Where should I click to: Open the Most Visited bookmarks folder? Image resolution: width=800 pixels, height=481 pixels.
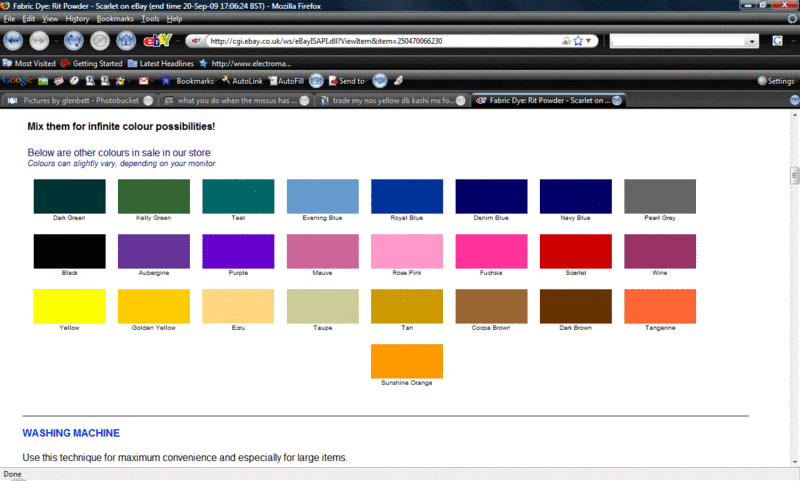click(35, 62)
